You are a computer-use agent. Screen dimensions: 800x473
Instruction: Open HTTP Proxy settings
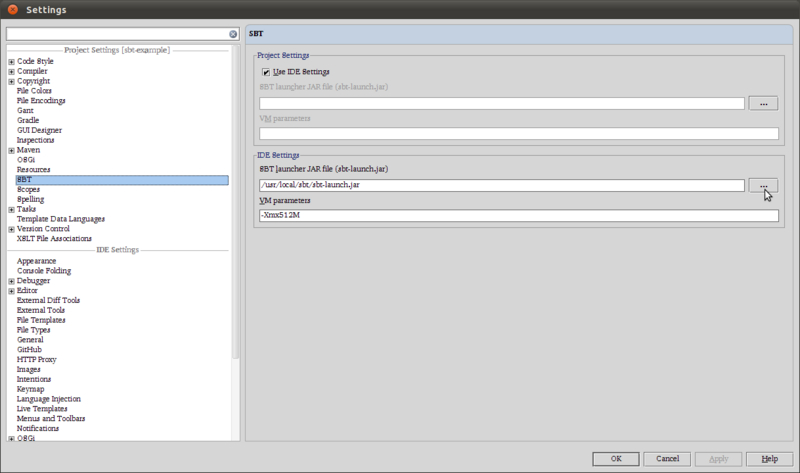point(36,360)
